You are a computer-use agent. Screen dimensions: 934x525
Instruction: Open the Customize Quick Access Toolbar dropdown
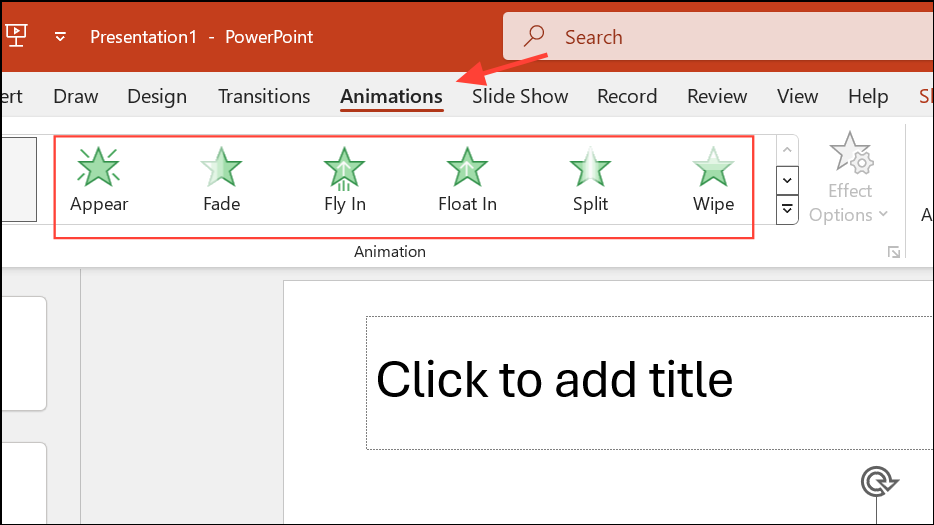[x=60, y=37]
